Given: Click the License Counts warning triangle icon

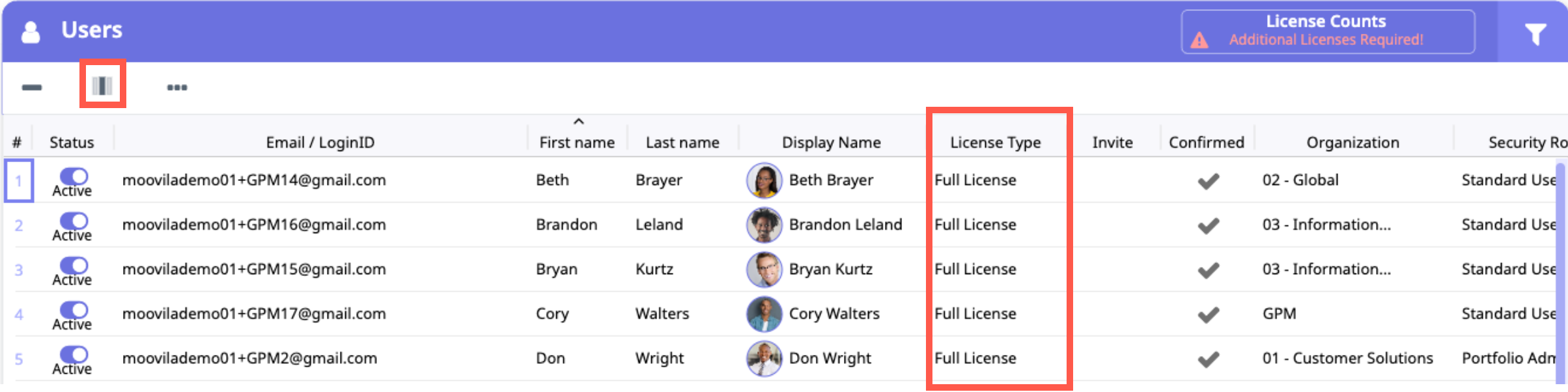Looking at the screenshot, I should [1199, 40].
